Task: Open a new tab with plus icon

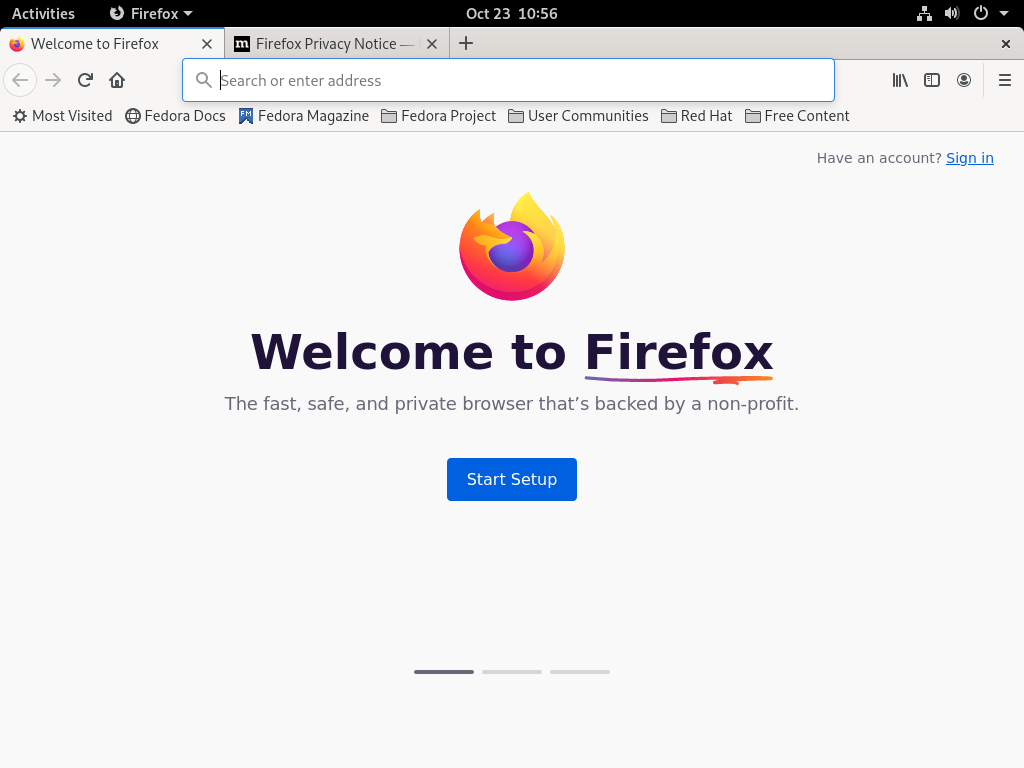Action: point(466,44)
